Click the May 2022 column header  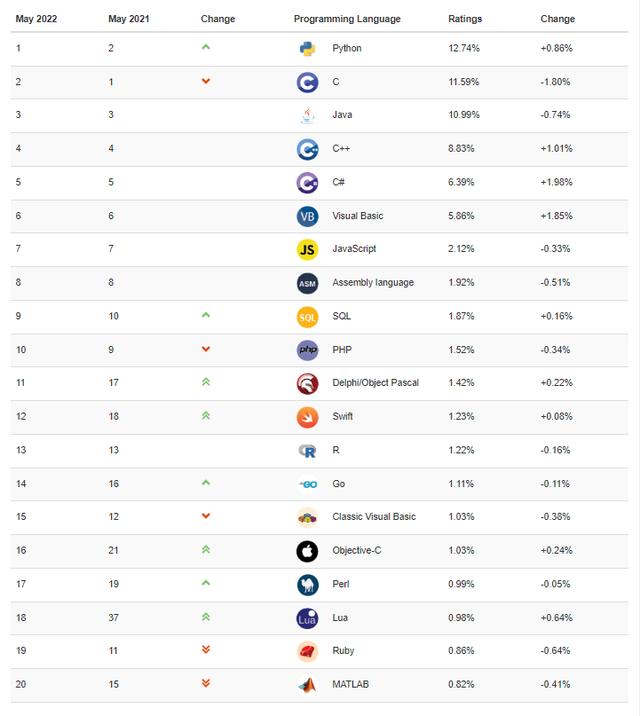(36, 19)
